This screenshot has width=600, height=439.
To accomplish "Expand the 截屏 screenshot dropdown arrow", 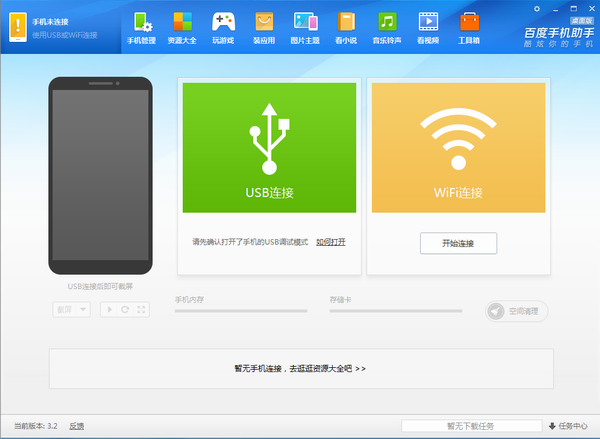I will [83, 309].
